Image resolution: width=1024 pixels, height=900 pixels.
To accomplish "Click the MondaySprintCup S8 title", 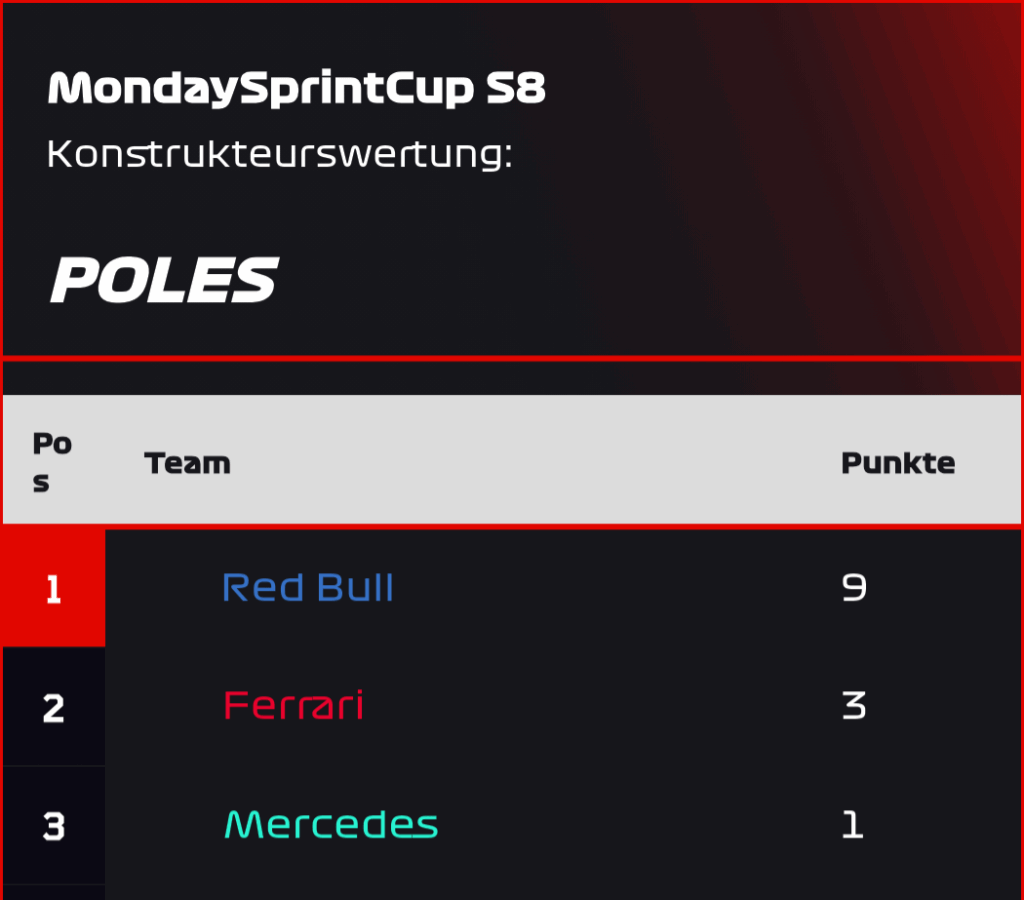I will tap(296, 88).
